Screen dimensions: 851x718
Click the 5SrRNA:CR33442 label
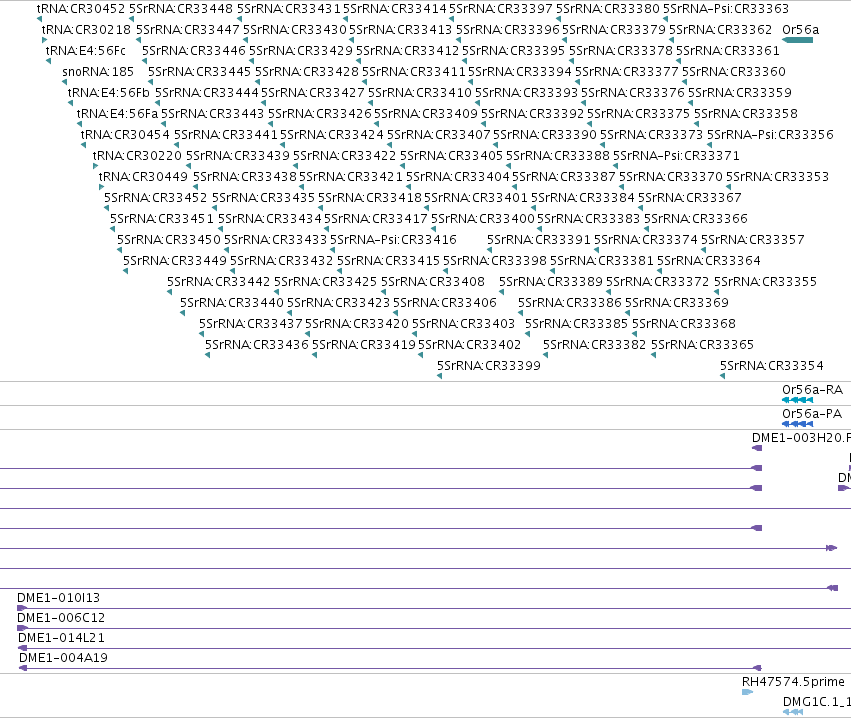[219, 282]
